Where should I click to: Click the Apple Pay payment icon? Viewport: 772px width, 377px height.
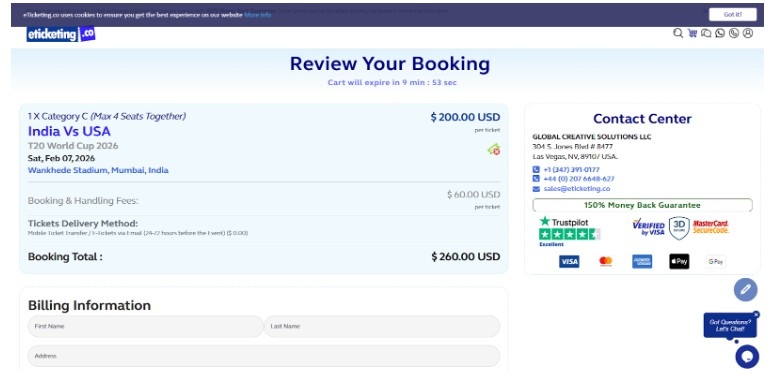point(679,261)
